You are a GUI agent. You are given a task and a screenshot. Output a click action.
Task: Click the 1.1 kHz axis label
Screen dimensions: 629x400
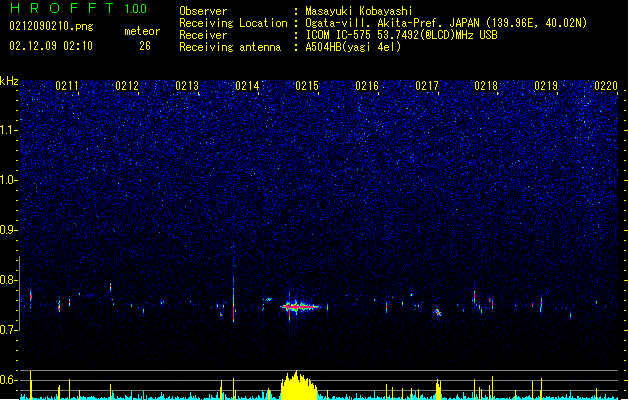click(9, 130)
